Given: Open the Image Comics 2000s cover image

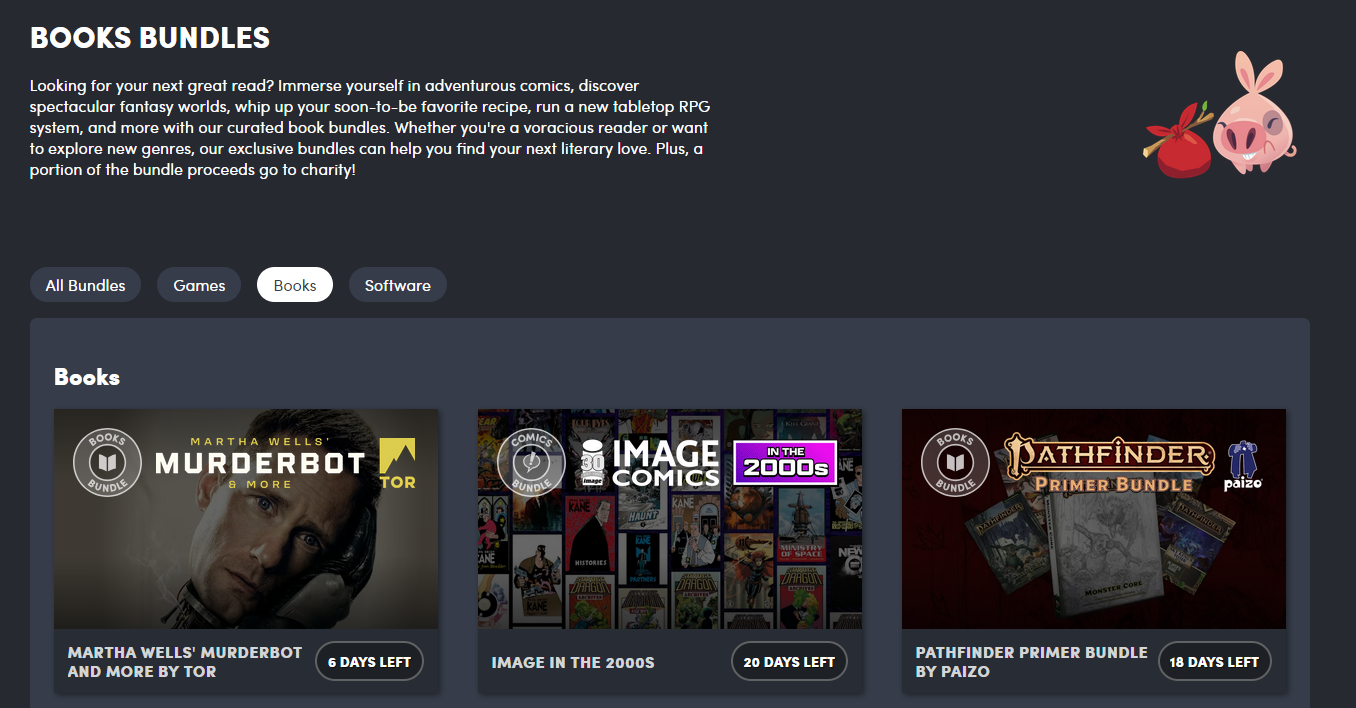Looking at the screenshot, I should click(x=670, y=519).
